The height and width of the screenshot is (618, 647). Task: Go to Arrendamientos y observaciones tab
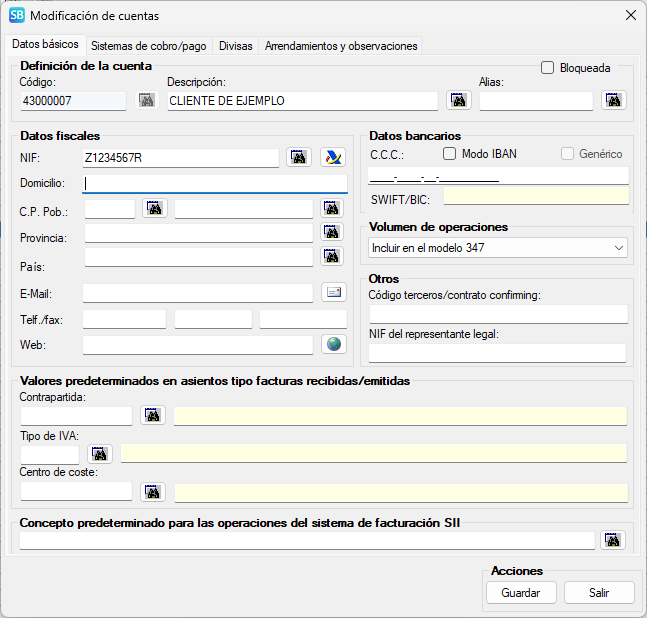(340, 45)
